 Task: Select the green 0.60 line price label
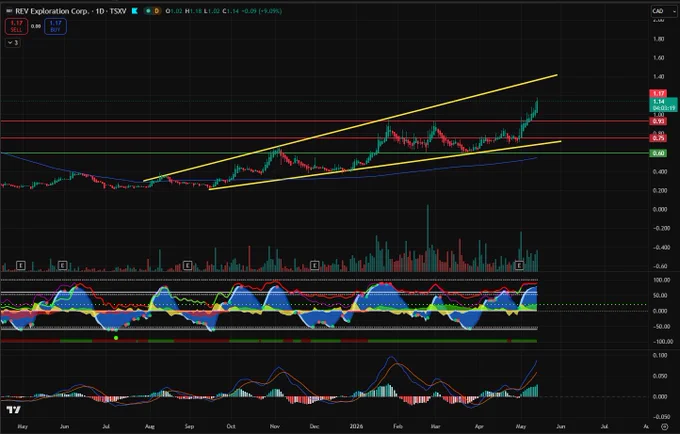(x=658, y=153)
